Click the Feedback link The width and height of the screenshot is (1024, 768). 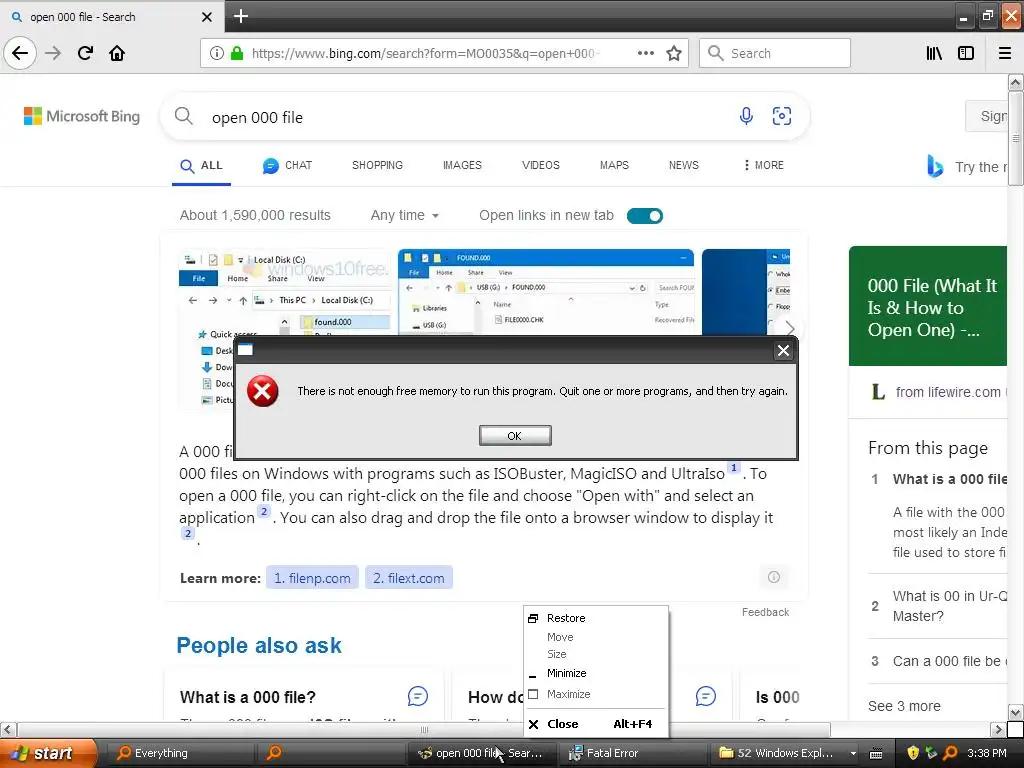pyautogui.click(x=765, y=612)
